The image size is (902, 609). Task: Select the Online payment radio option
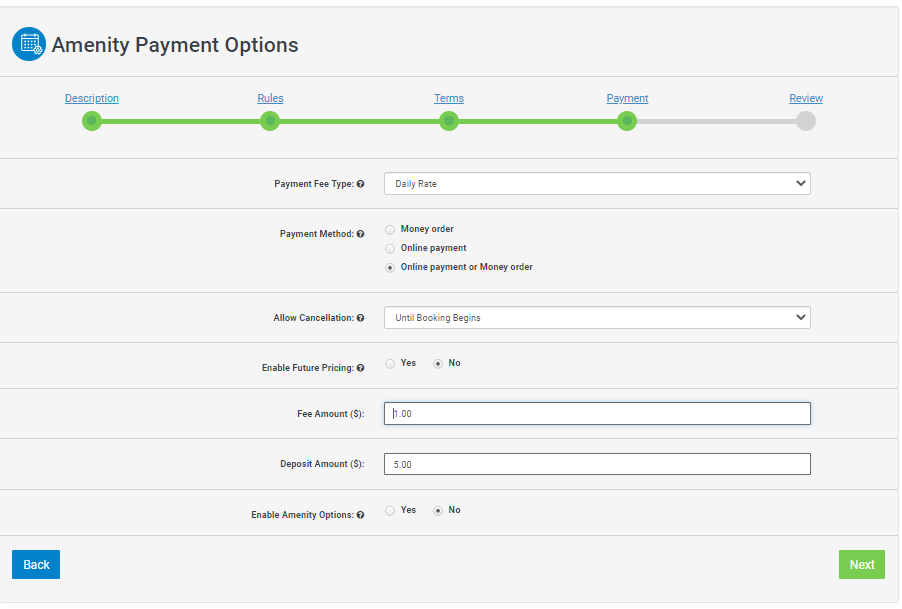tap(390, 249)
